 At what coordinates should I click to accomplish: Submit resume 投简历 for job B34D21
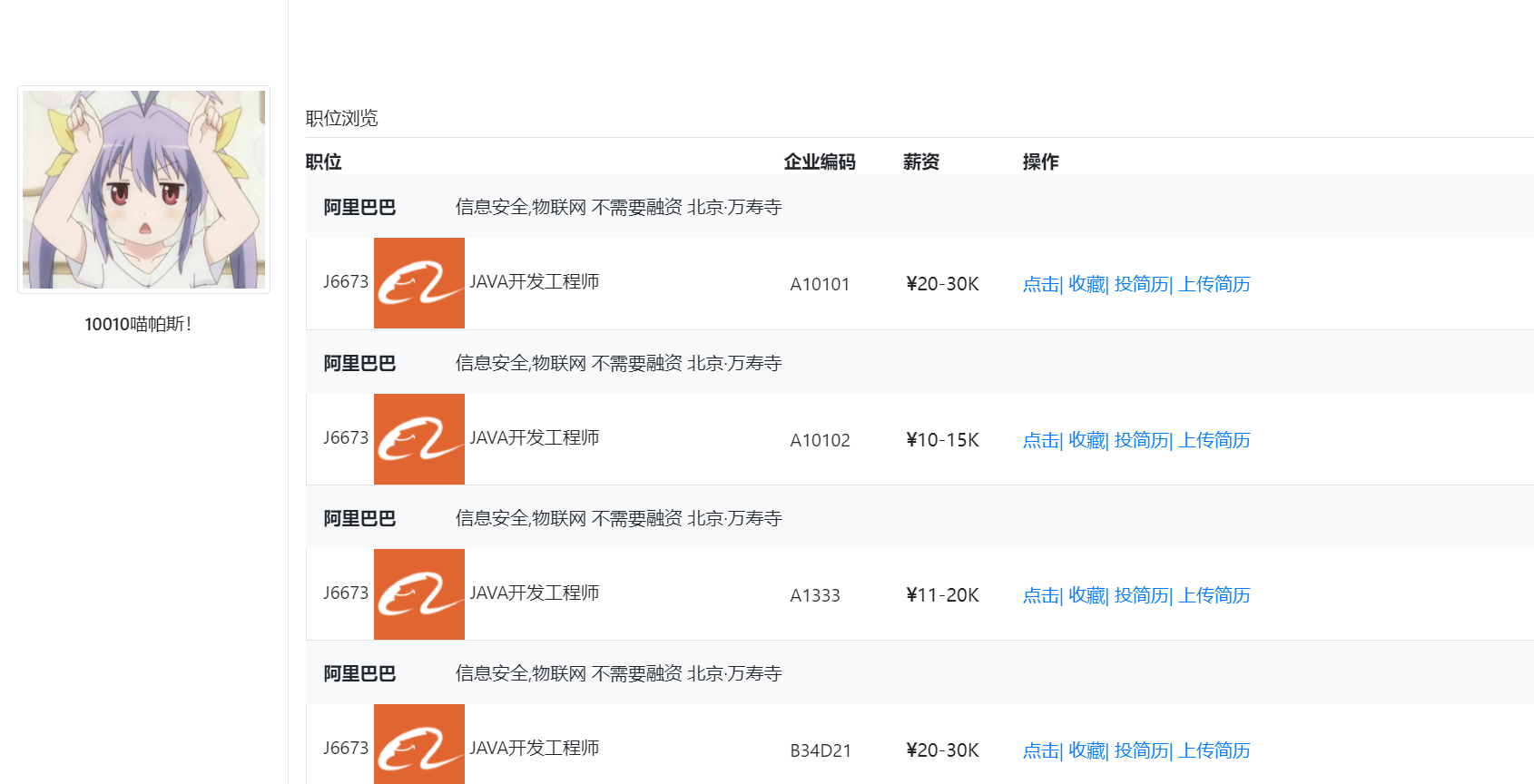tap(1141, 750)
